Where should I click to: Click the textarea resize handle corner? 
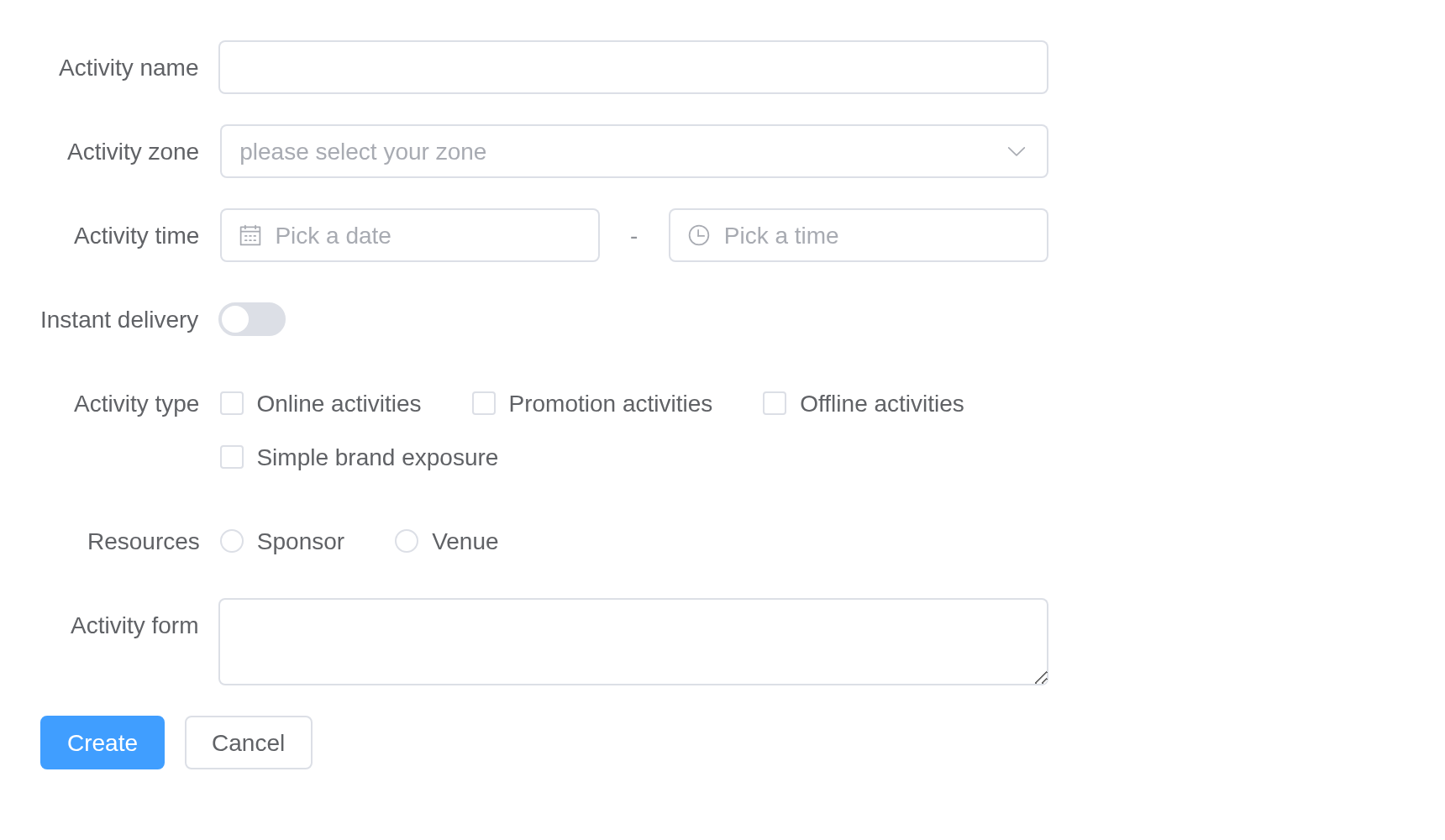1041,678
